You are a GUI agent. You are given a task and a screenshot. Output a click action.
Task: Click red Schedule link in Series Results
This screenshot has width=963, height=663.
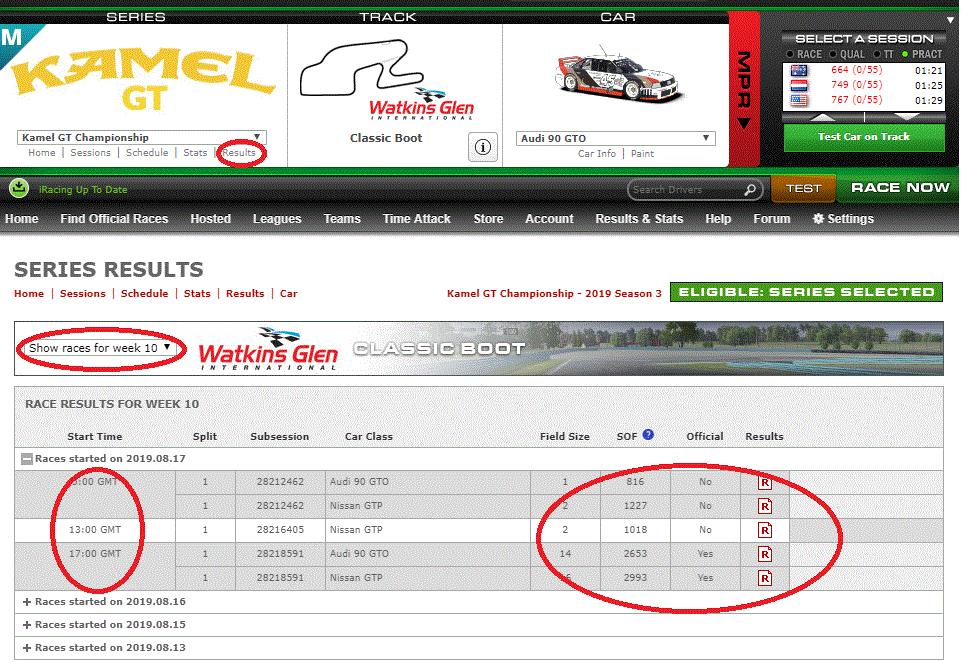[x=144, y=293]
